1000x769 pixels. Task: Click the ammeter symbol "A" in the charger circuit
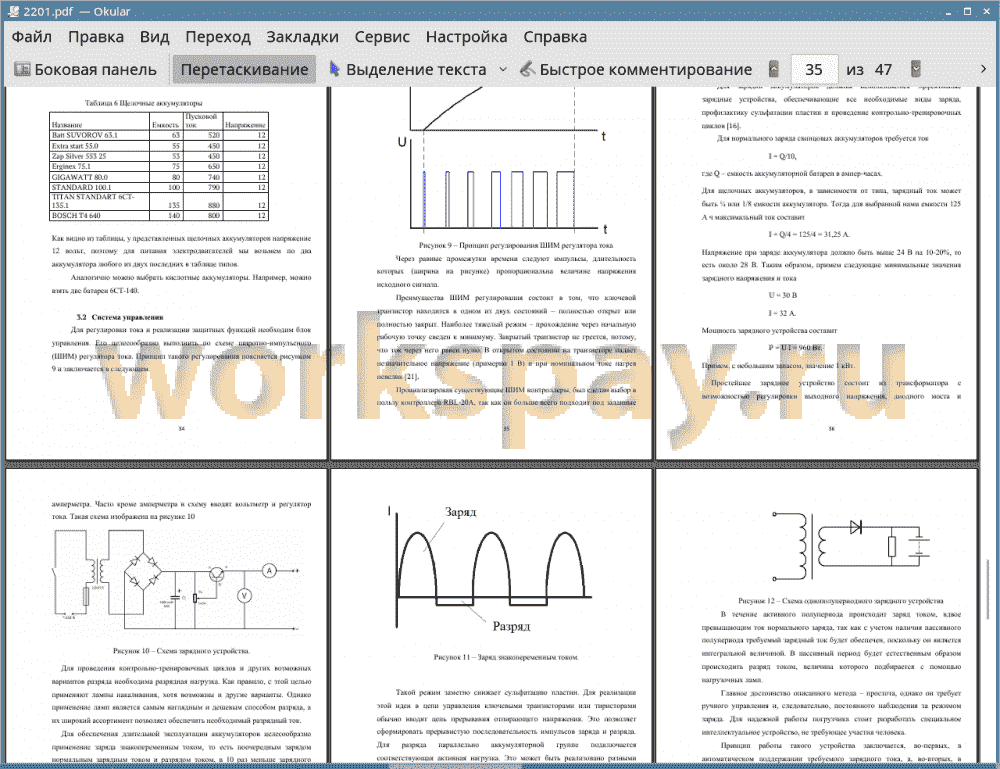click(x=269, y=571)
